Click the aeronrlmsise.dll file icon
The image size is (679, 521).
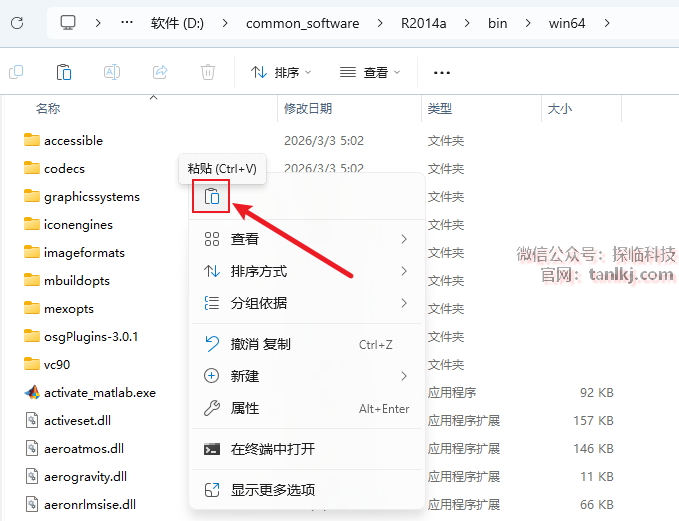pyautogui.click(x=32, y=504)
